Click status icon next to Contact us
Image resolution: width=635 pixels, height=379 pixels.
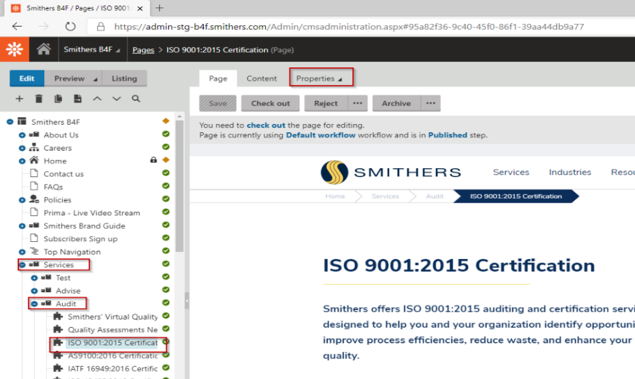point(166,173)
